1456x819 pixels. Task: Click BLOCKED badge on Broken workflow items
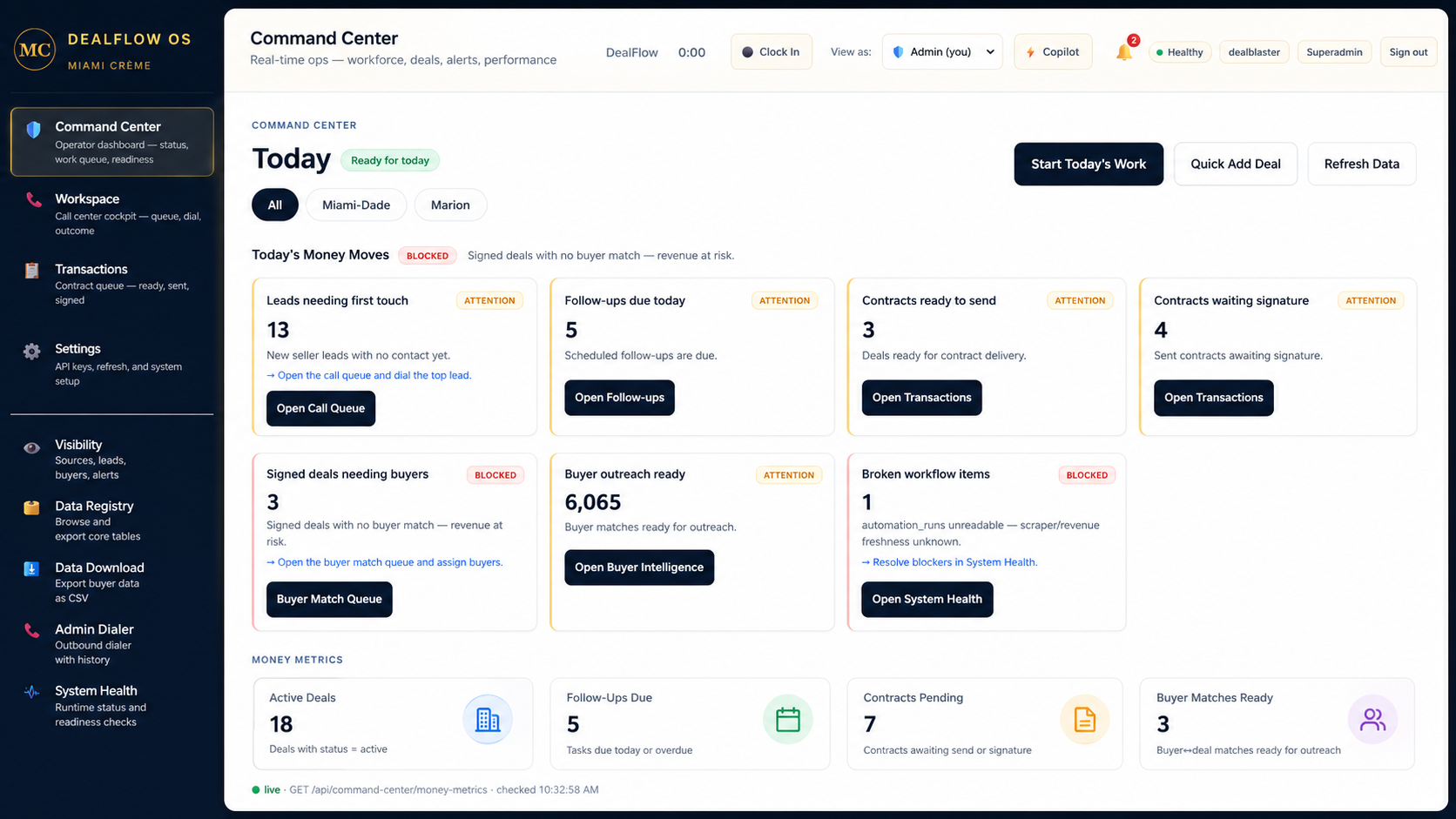coord(1087,475)
